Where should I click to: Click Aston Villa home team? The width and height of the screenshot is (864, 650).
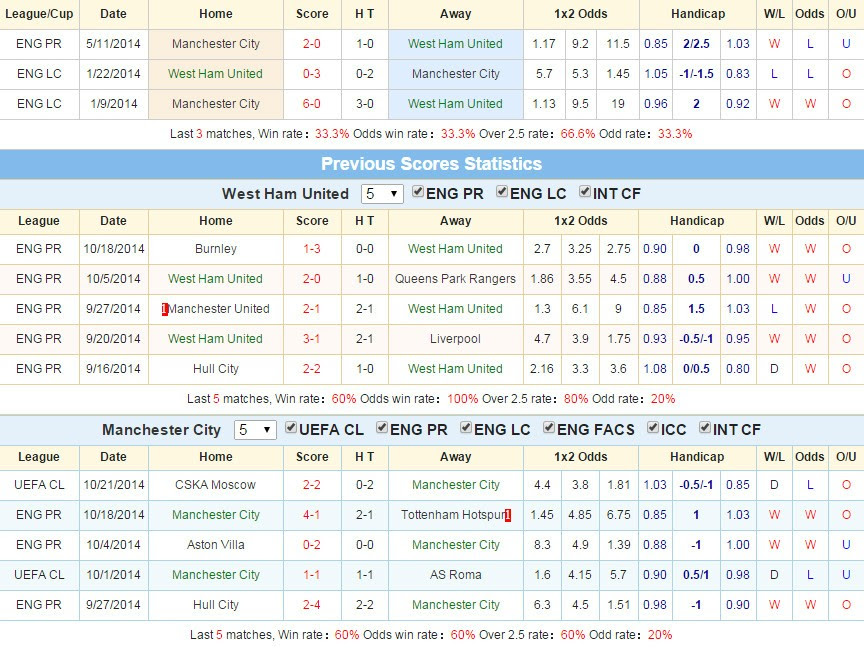(215, 545)
